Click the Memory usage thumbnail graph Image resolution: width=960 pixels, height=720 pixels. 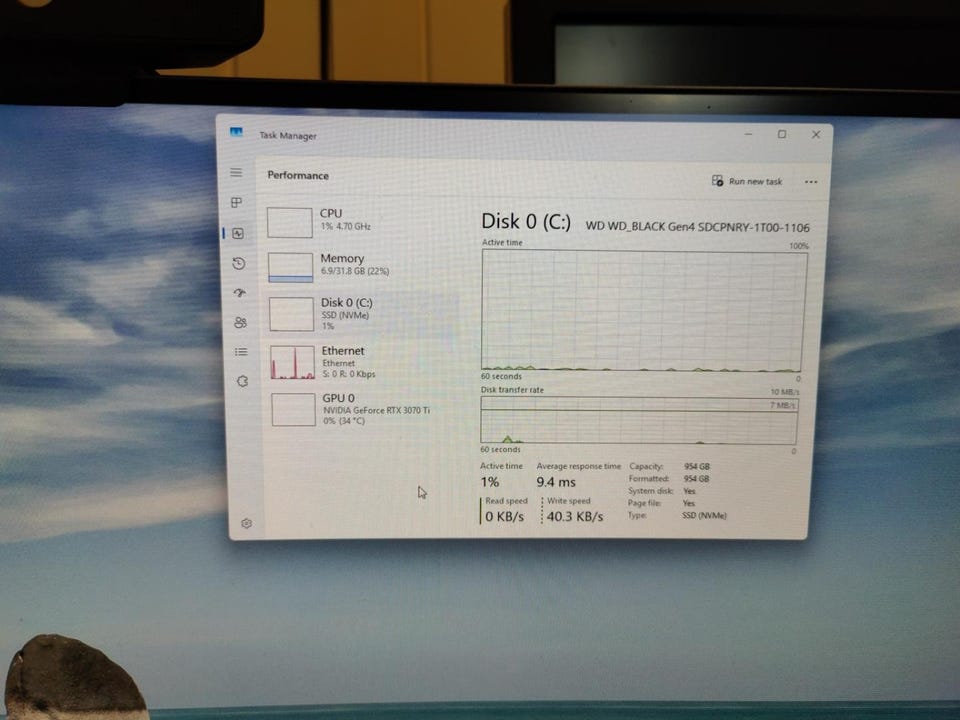[x=290, y=268]
